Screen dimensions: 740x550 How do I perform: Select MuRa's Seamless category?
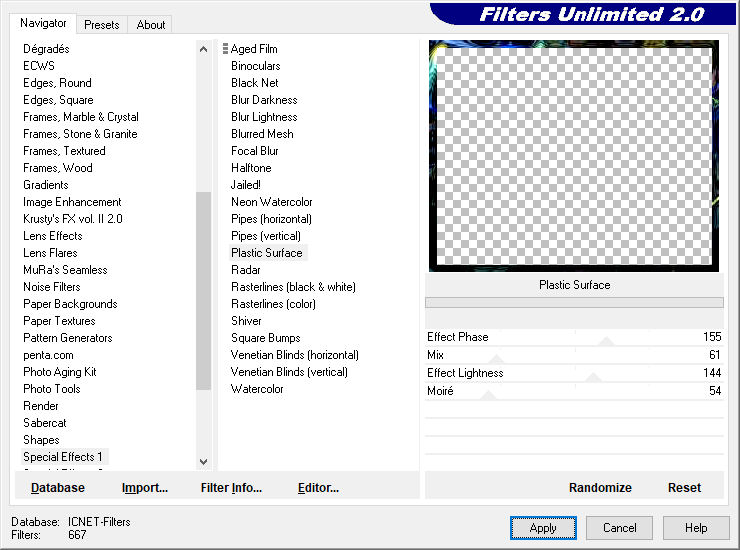tap(65, 270)
